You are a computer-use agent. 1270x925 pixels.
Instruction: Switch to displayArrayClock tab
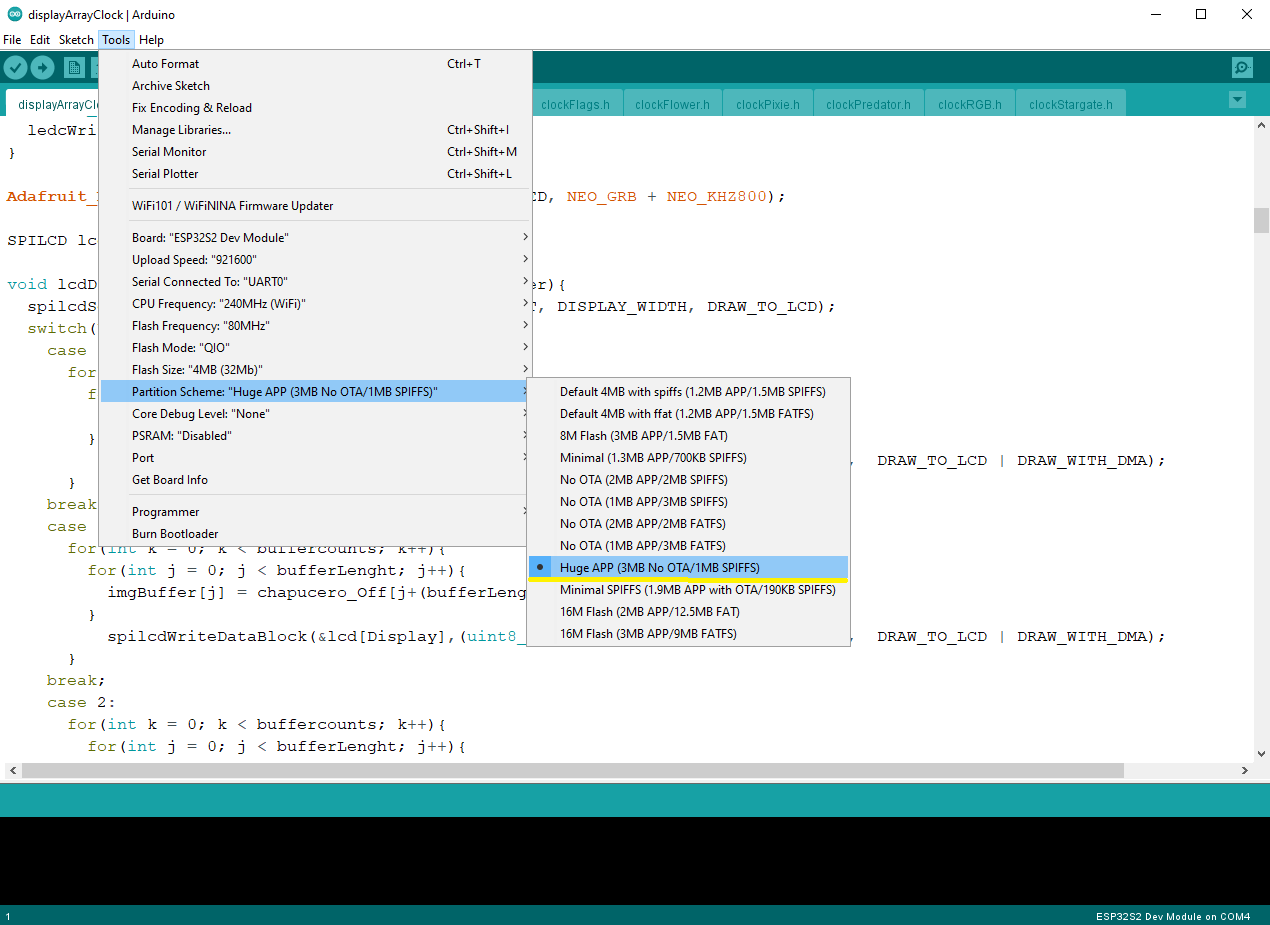click(53, 104)
